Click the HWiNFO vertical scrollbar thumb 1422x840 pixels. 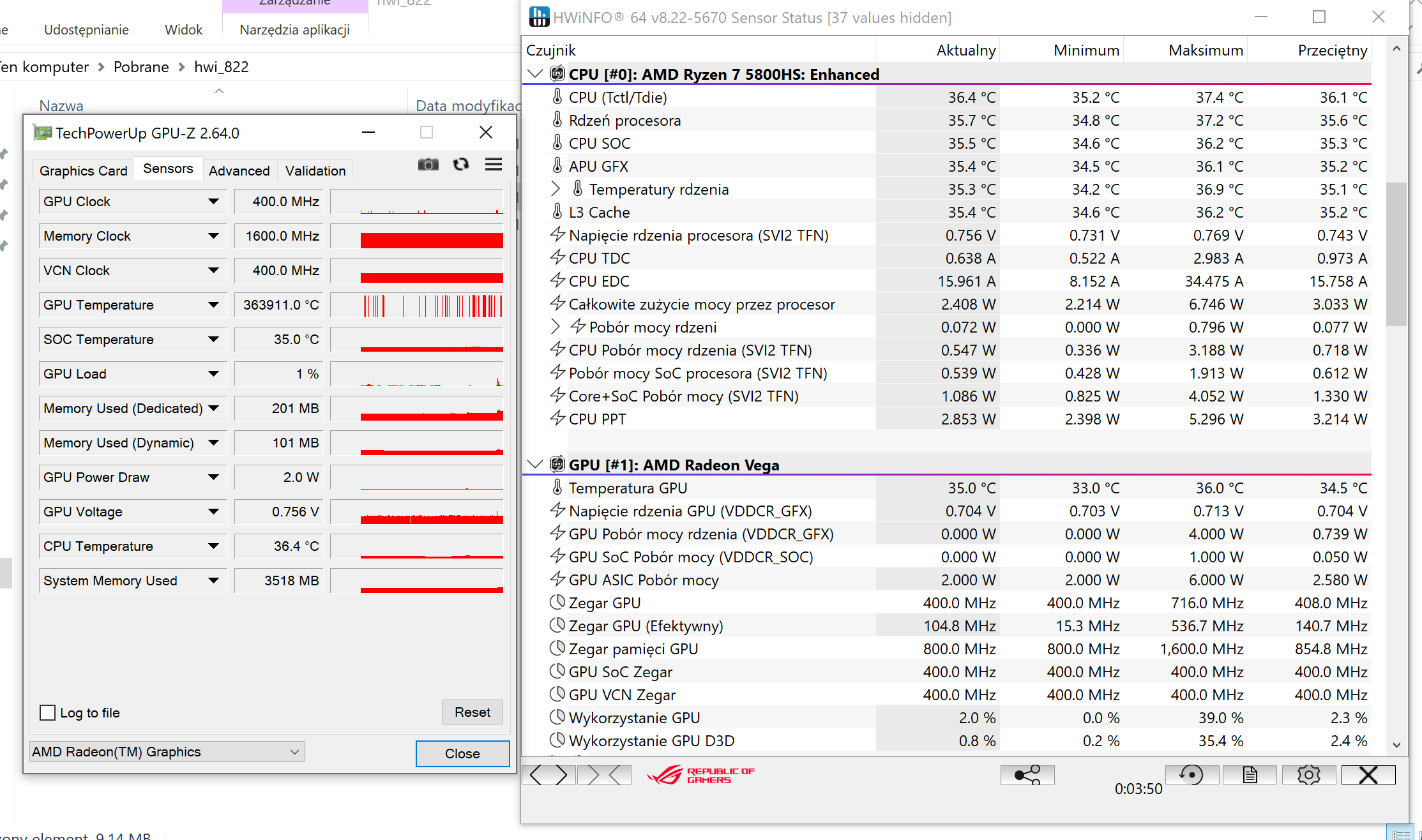click(1396, 255)
